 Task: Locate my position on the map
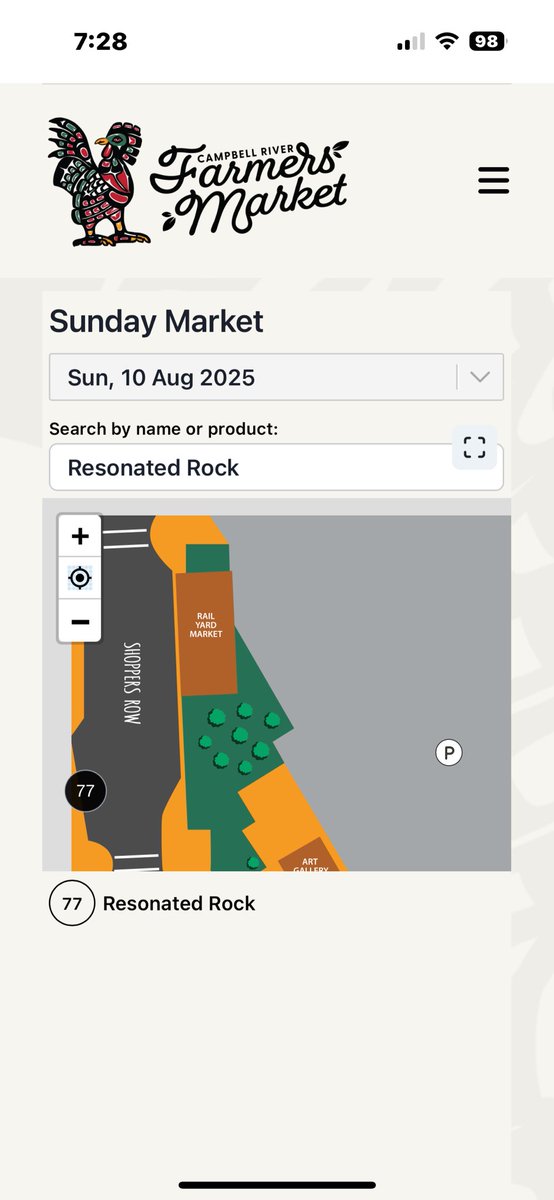80,579
